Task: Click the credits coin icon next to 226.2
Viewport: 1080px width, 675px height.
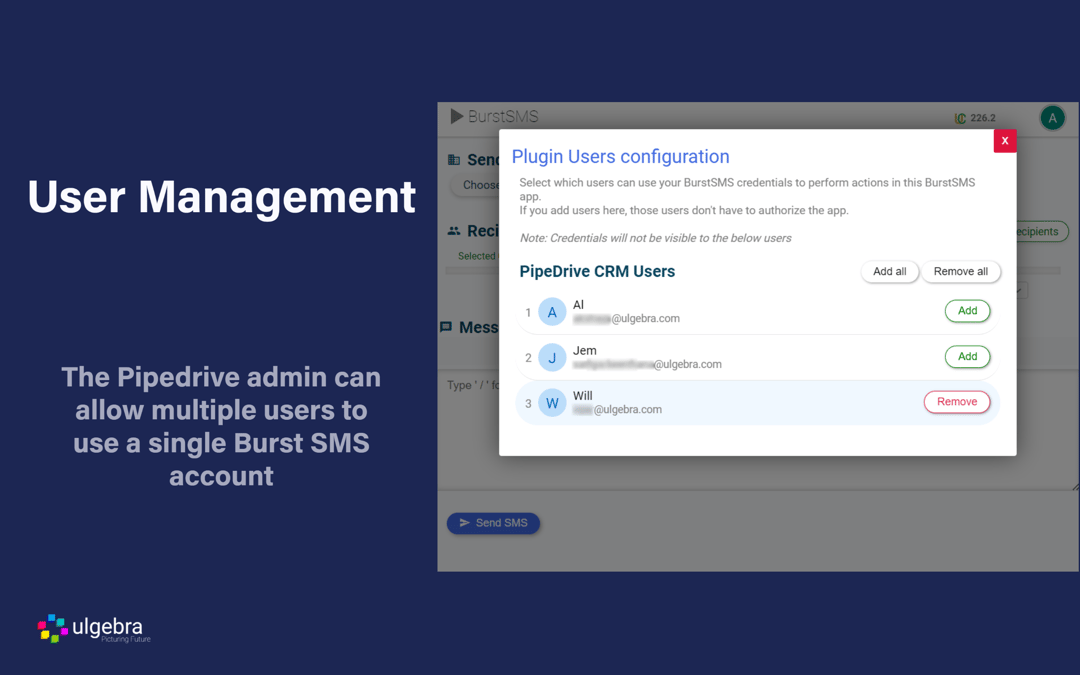Action: tap(962, 117)
